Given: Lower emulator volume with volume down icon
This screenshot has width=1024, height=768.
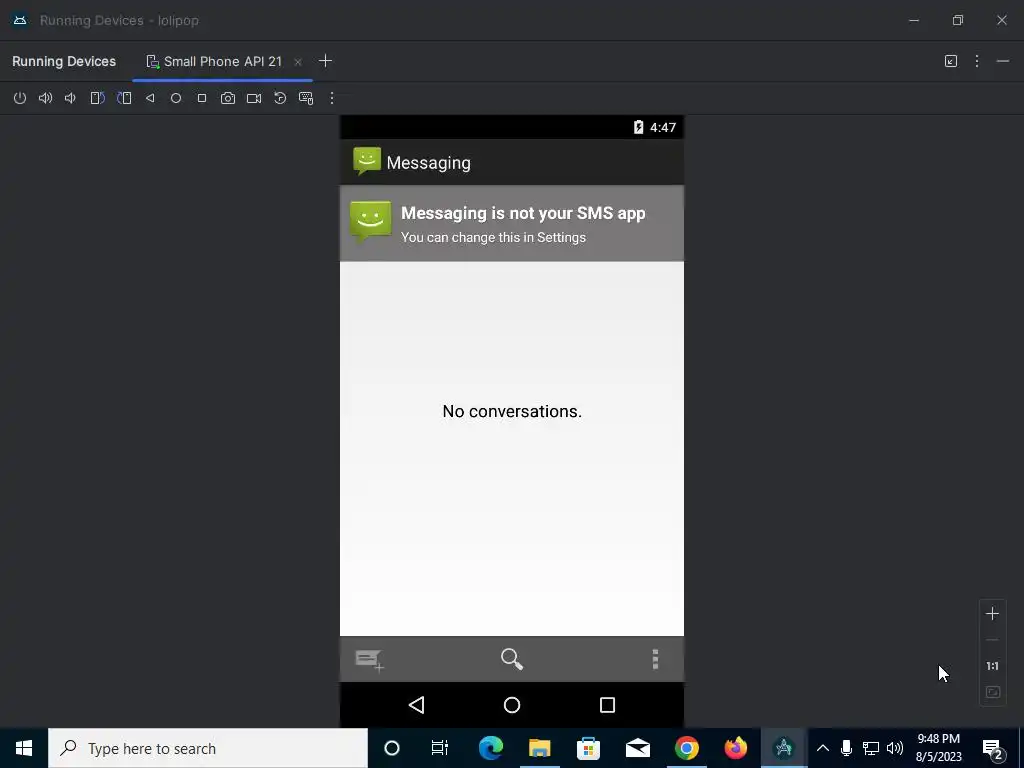Looking at the screenshot, I should 71,98.
